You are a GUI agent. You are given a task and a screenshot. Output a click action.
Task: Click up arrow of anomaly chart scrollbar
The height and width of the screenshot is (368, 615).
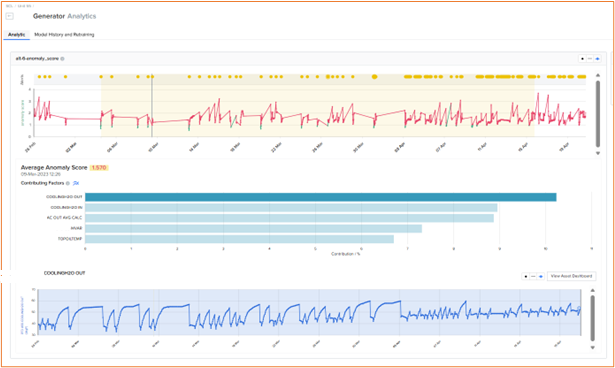(598, 75)
